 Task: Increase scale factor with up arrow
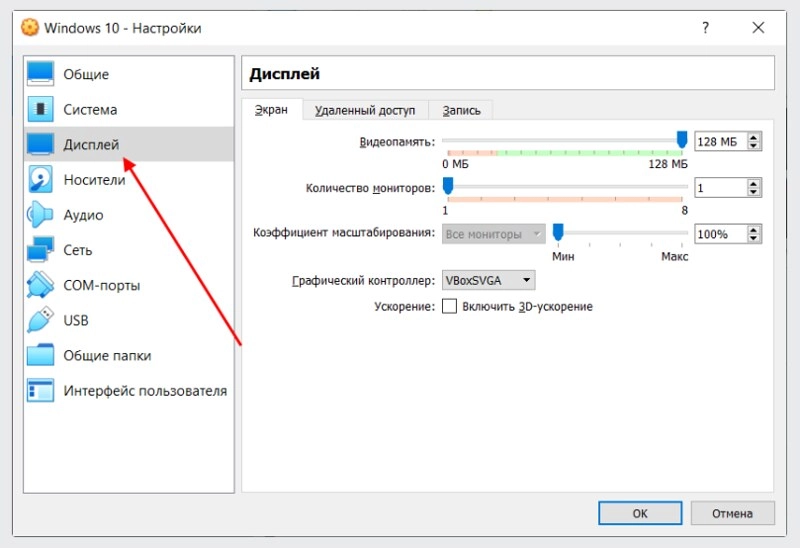pos(754,230)
